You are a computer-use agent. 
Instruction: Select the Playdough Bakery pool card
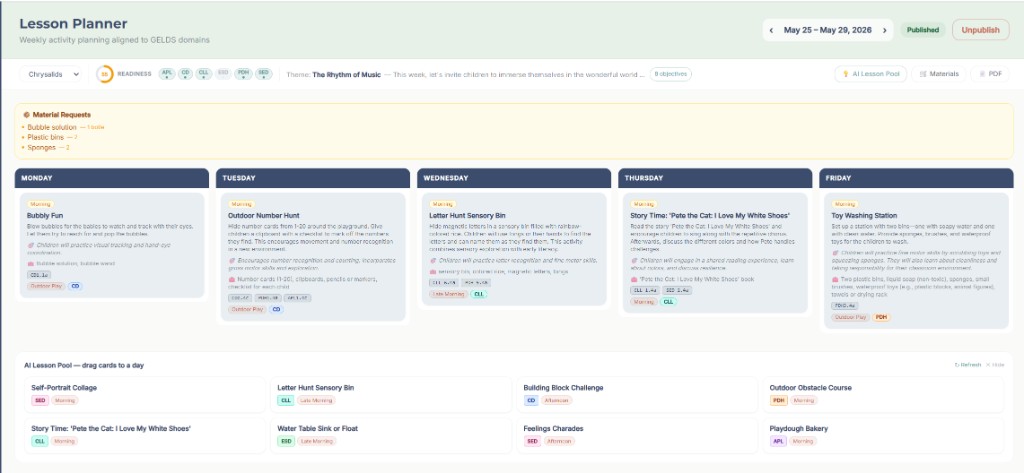(x=883, y=435)
